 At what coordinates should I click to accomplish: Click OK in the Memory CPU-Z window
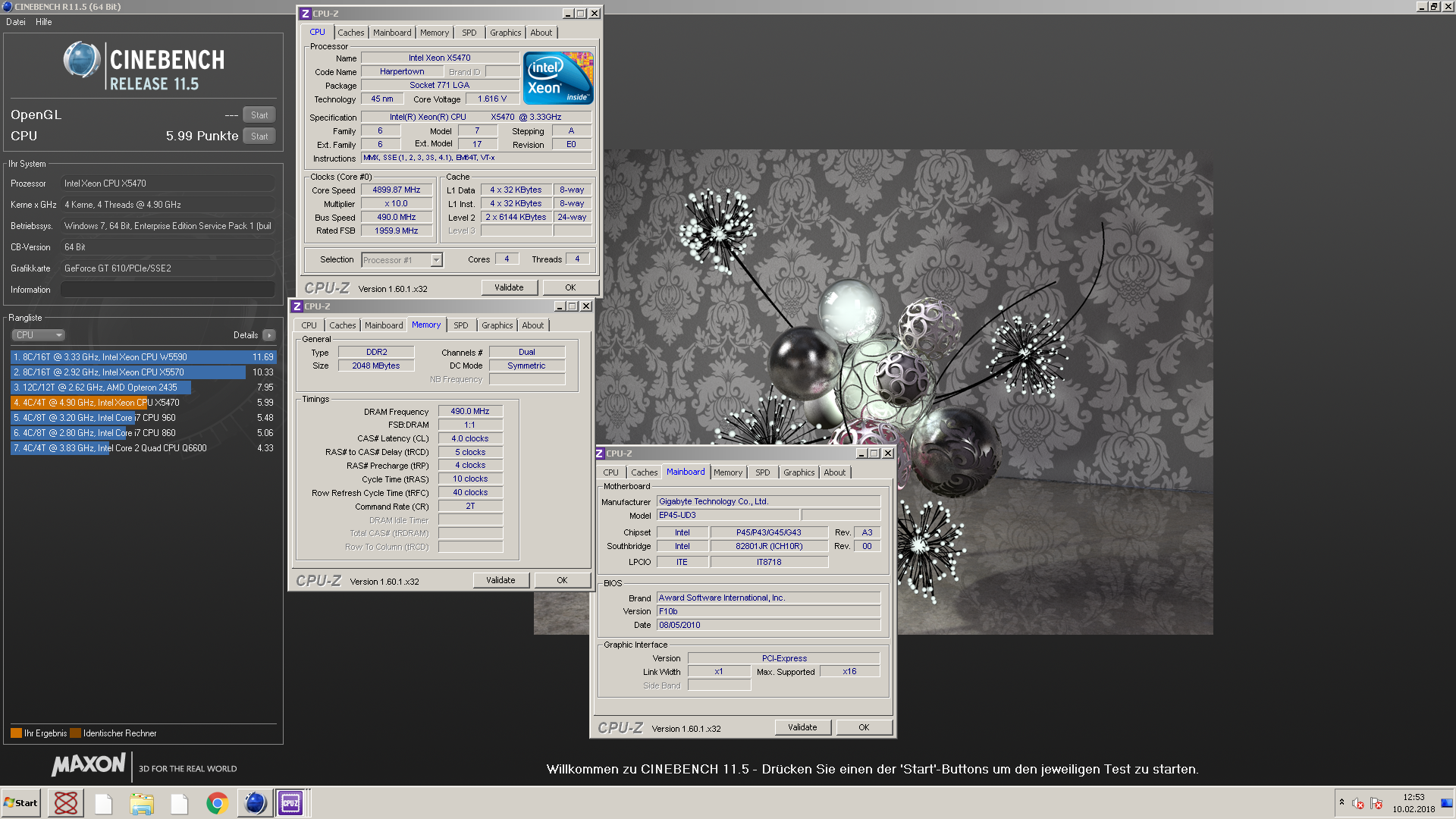click(x=562, y=580)
